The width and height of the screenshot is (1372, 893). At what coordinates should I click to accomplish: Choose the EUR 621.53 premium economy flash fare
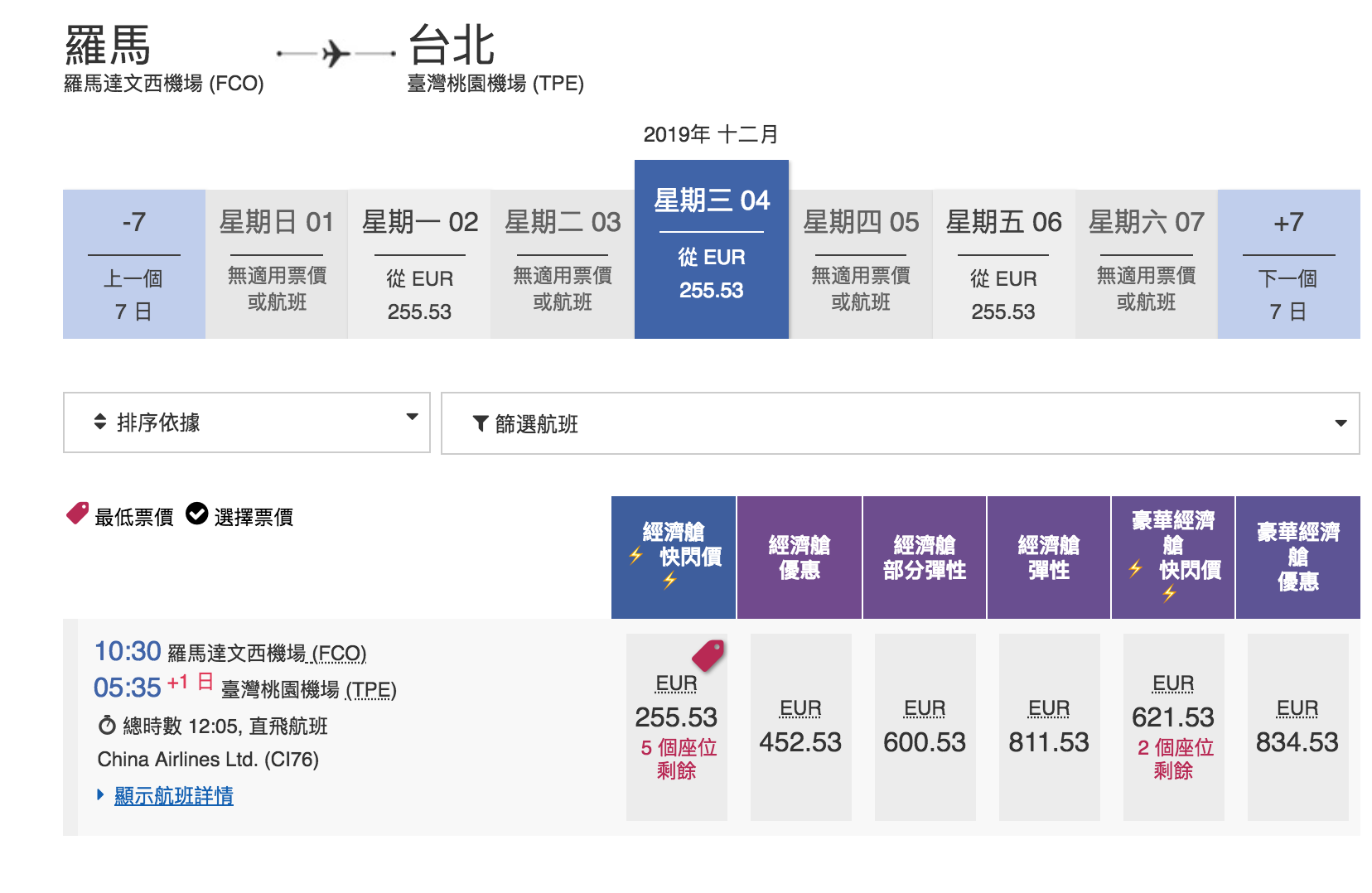pyautogui.click(x=1173, y=727)
